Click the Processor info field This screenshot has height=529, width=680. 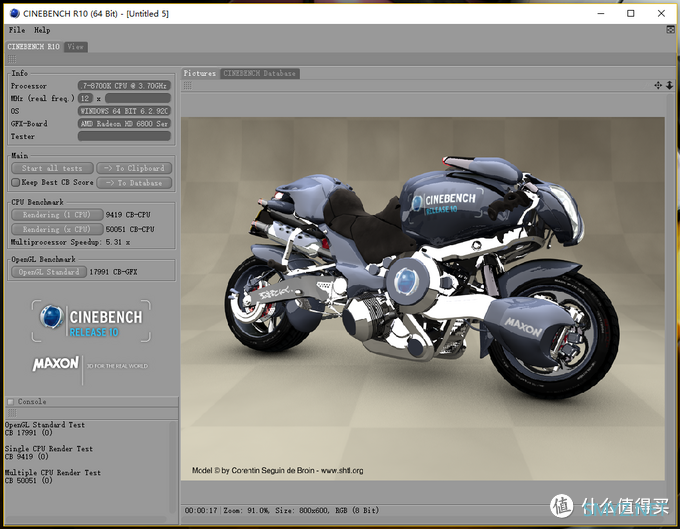(124, 86)
